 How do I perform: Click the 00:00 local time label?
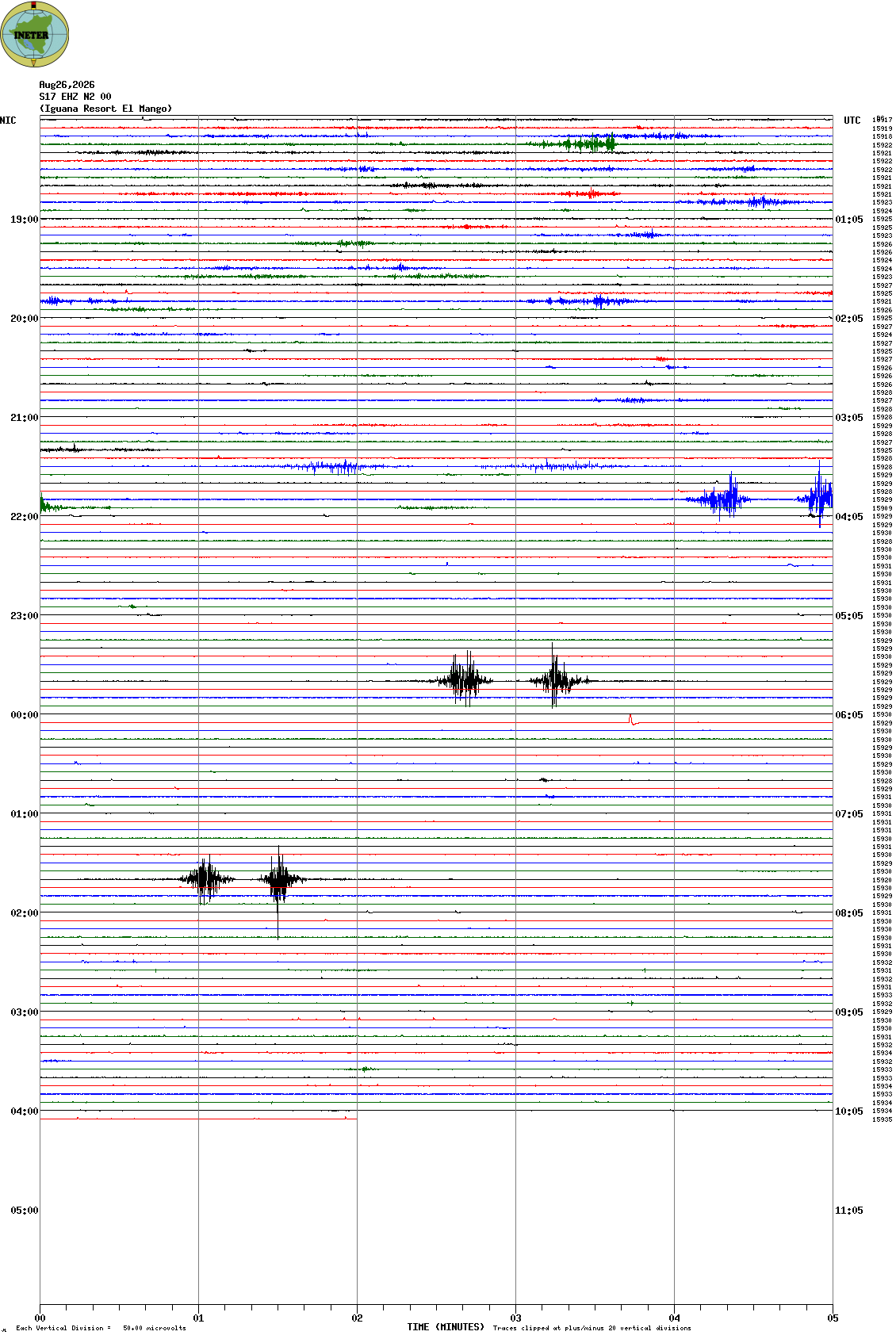tap(24, 715)
